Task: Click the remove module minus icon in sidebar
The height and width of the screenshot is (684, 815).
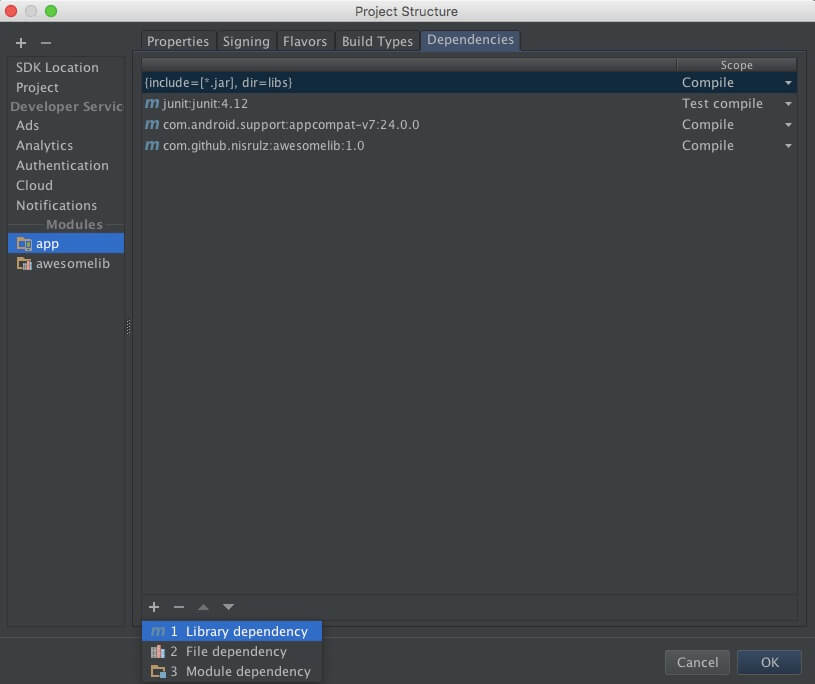Action: 45,43
